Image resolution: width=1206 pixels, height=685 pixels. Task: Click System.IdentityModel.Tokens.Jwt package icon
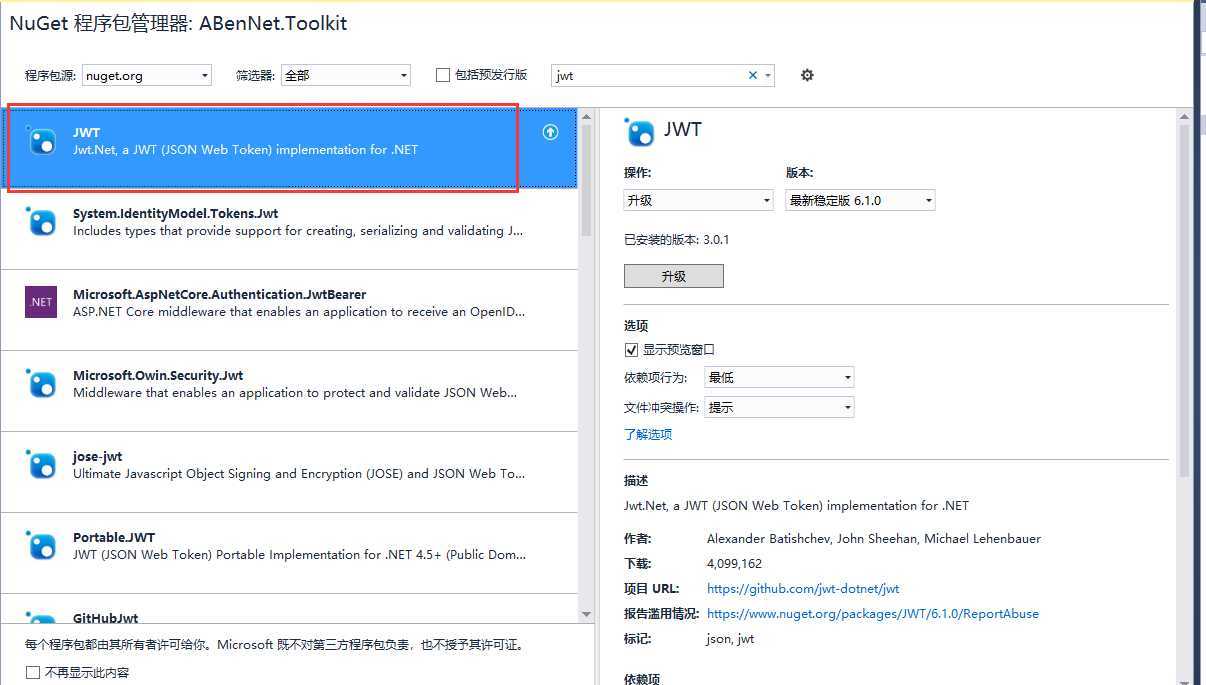pos(41,221)
